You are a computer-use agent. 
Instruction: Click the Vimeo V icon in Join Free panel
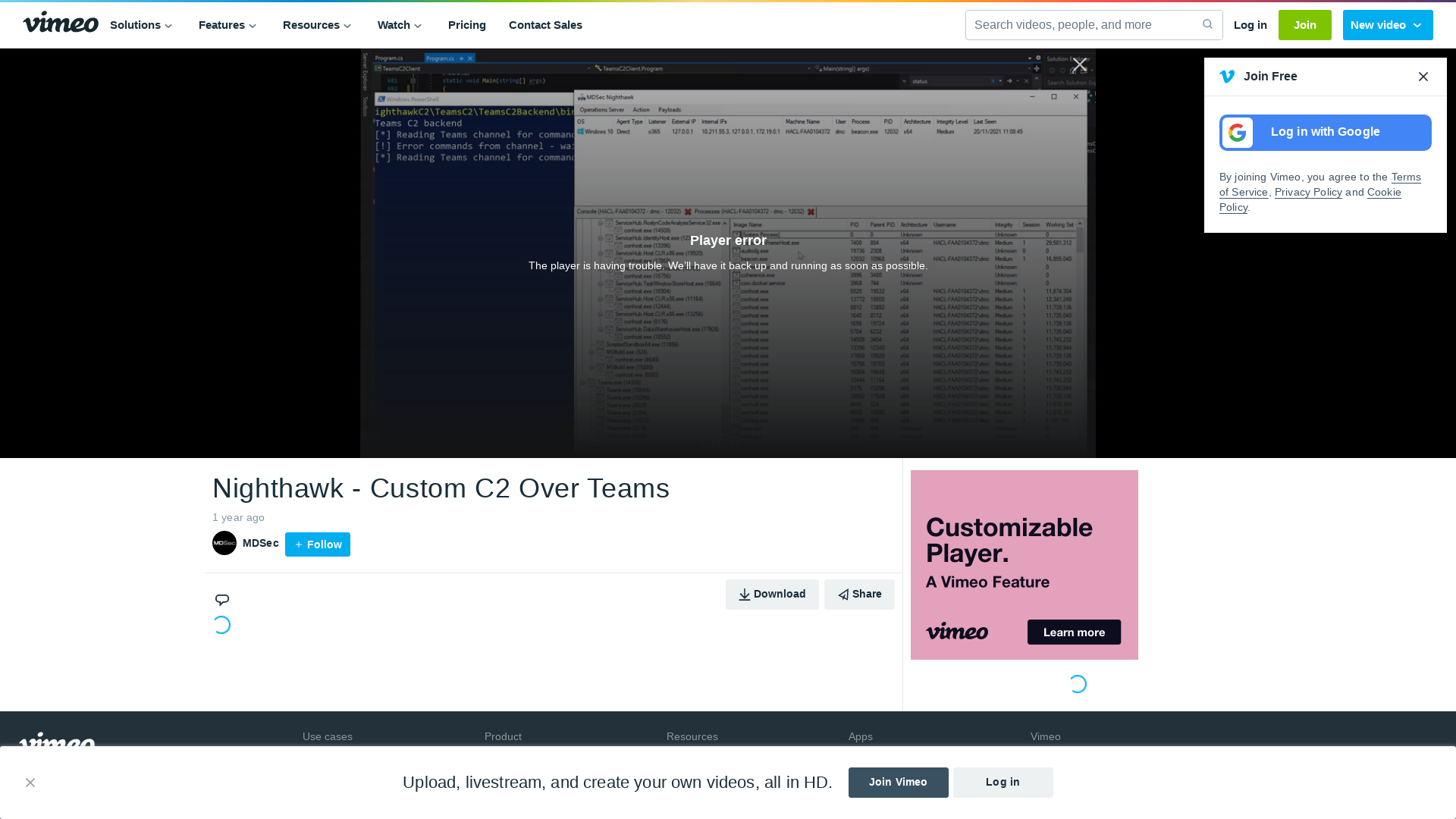click(1227, 76)
